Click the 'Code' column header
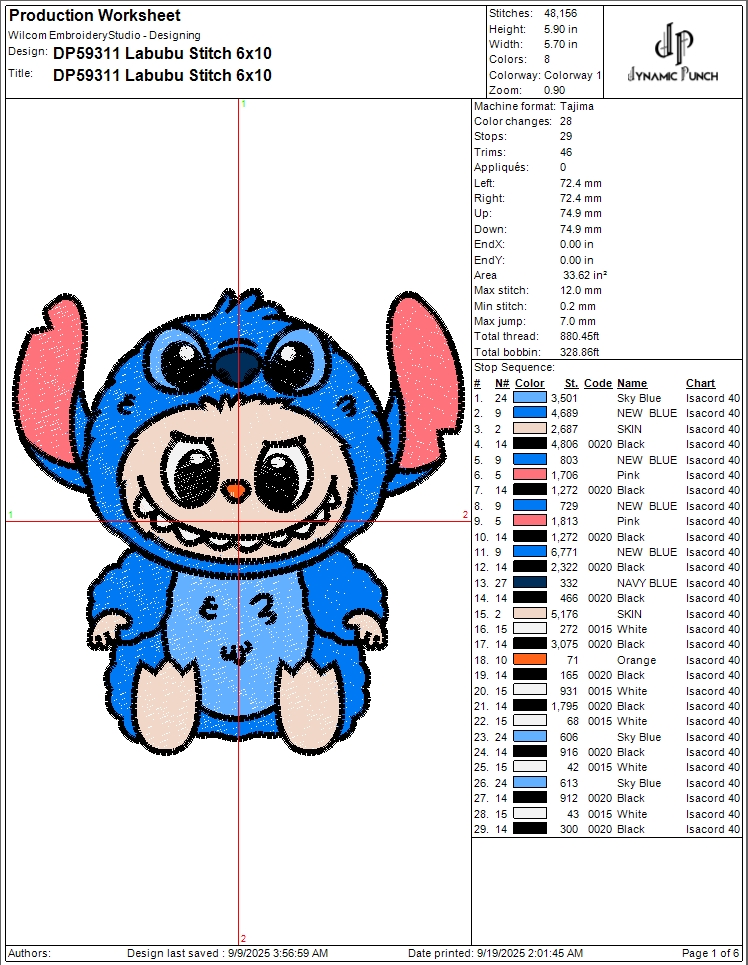 coord(598,383)
